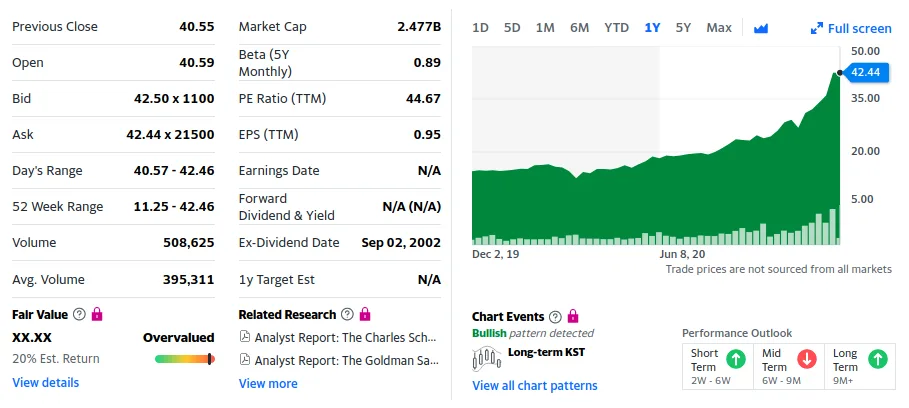The image size is (909, 408).
Task: Click the Previous Close value 40.55
Action: point(197,27)
